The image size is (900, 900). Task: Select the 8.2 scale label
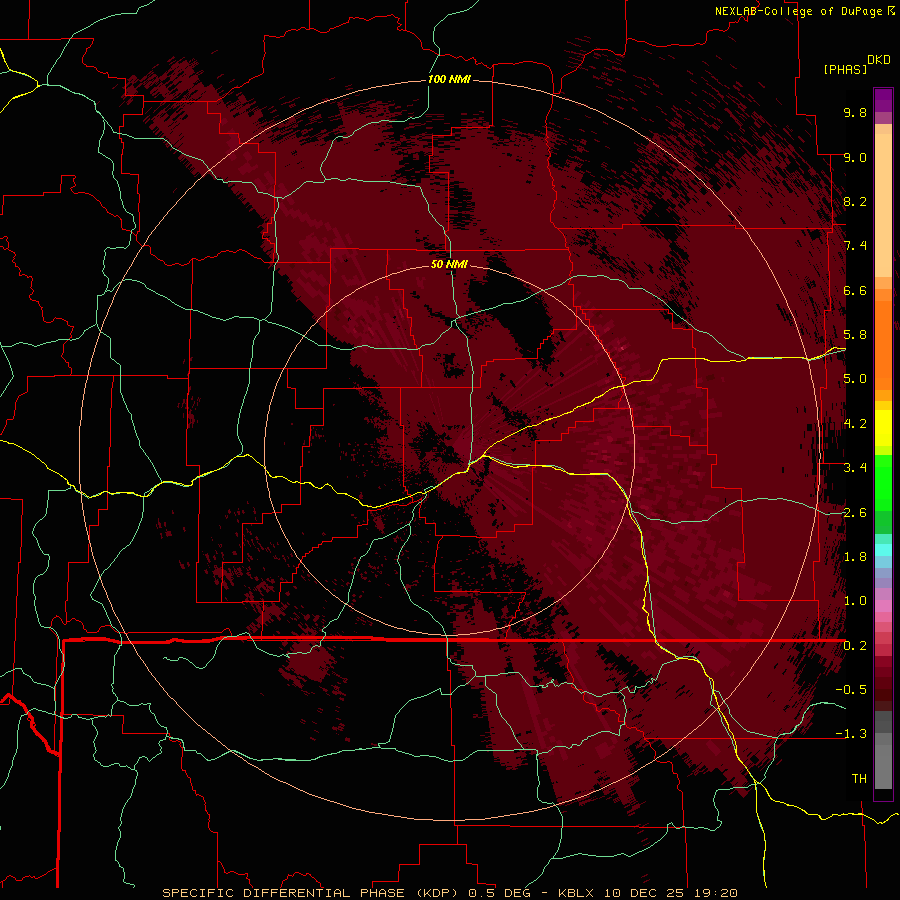[x=855, y=201]
